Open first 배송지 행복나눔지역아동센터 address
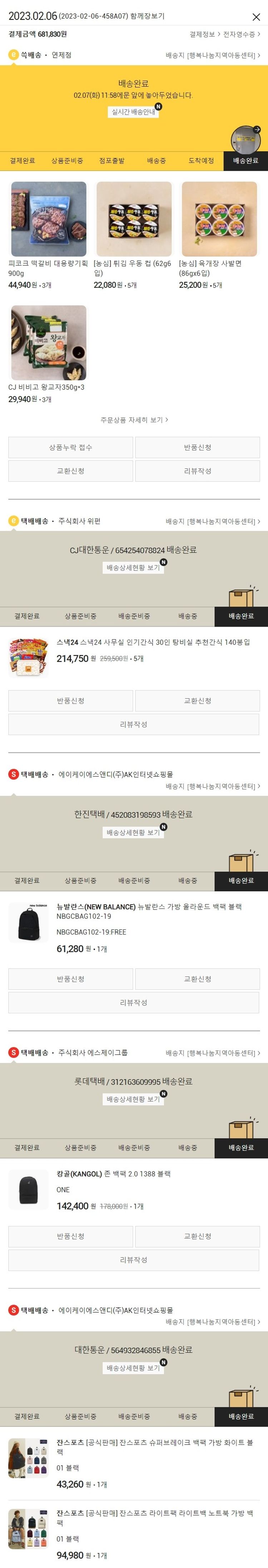268x1568 pixels. point(213,55)
